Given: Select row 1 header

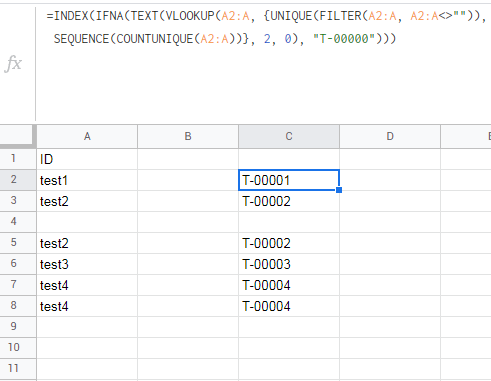Looking at the screenshot, I should pyautogui.click(x=18, y=159).
